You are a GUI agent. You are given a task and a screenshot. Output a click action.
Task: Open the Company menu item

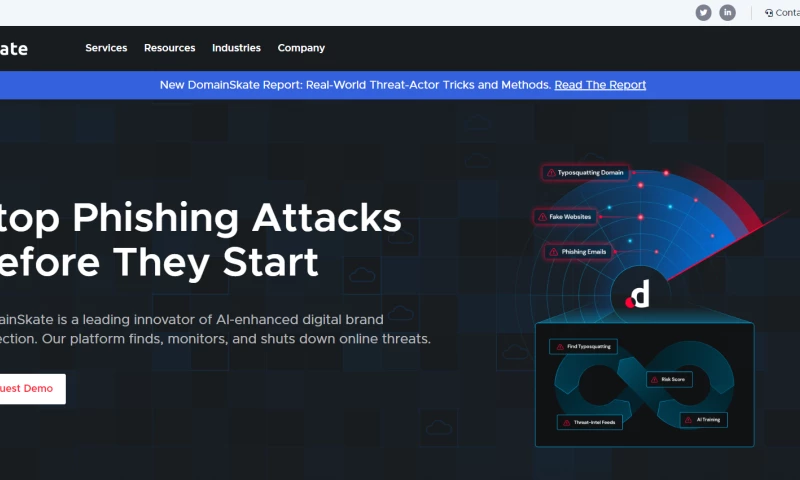click(x=301, y=48)
